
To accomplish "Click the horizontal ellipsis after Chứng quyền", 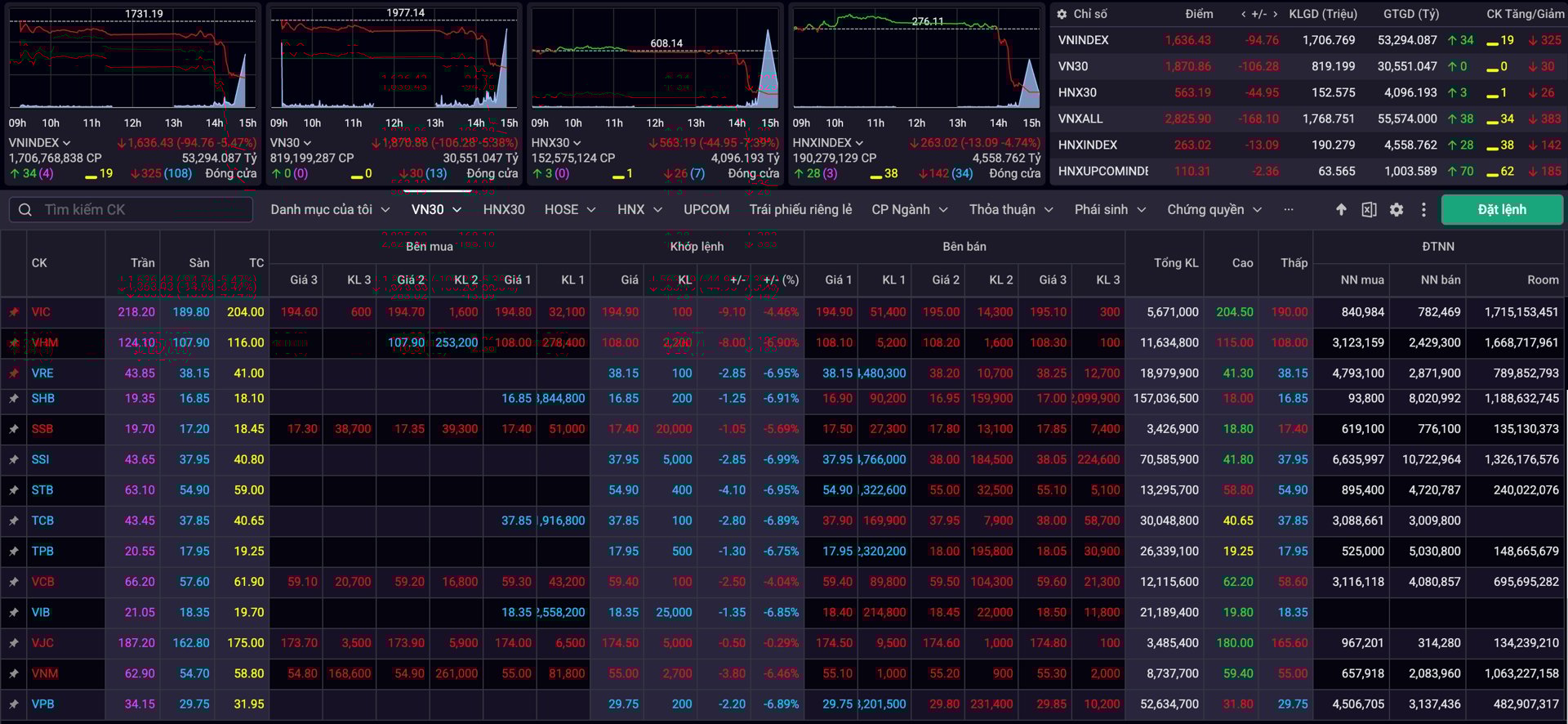I will coord(1289,210).
